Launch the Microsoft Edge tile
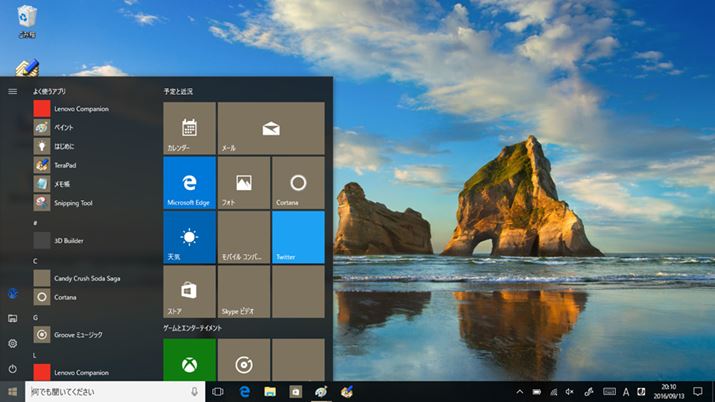The width and height of the screenshot is (715, 402). [189, 182]
